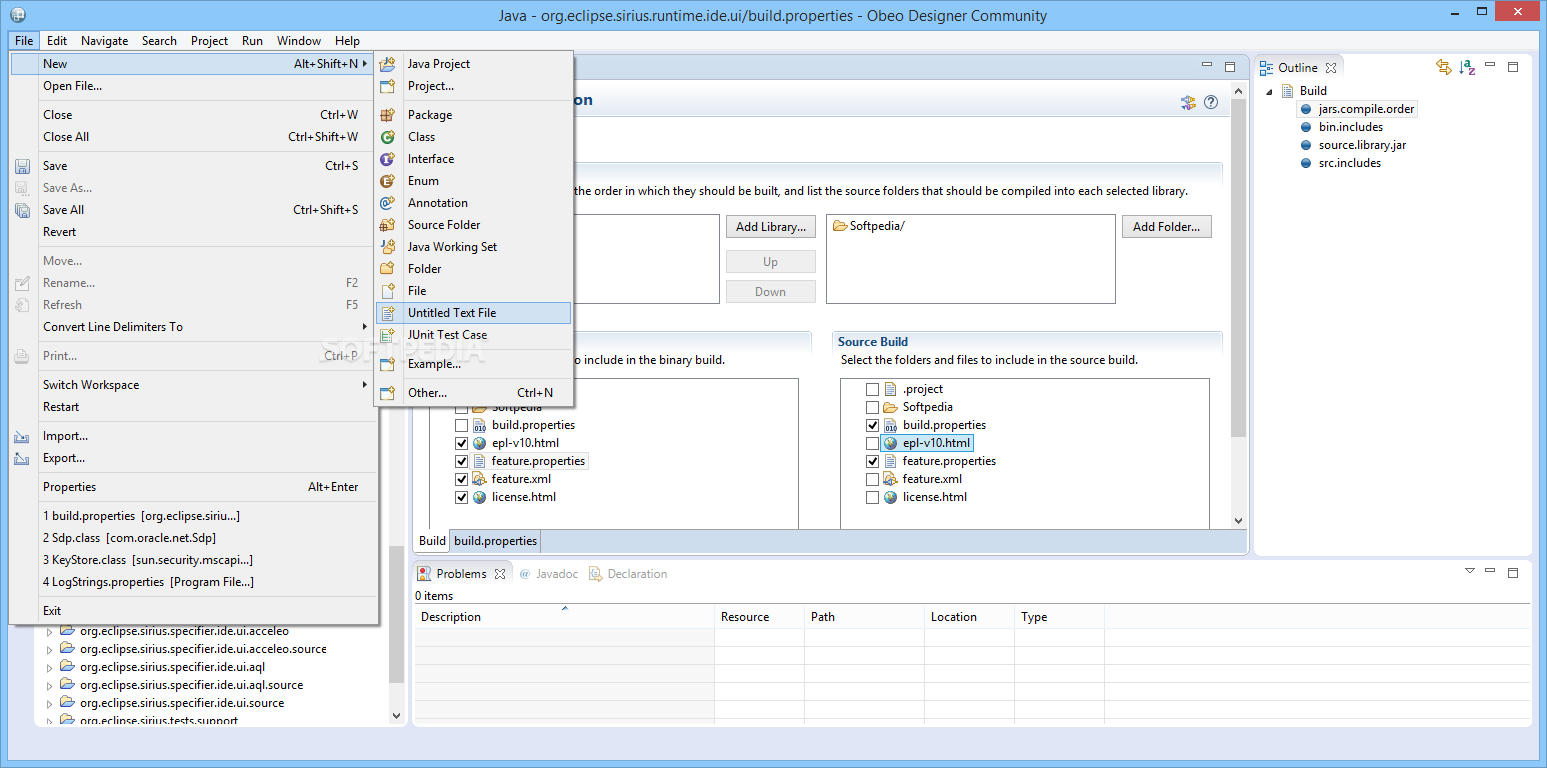The height and width of the screenshot is (768, 1547).
Task: Expand org.eclipse.sirius.specifier.ide.ui.acceleo.source project
Action: tap(50, 649)
